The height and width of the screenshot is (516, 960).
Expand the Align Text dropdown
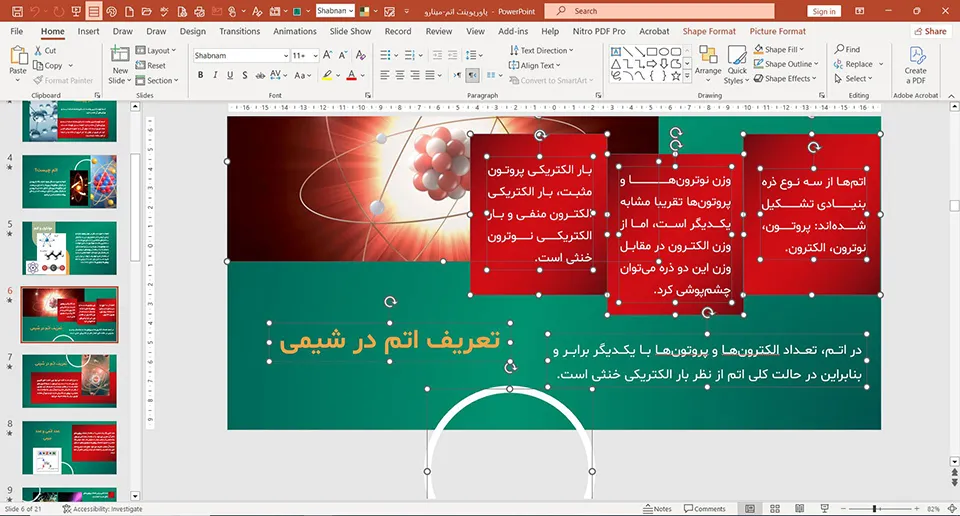(534, 65)
